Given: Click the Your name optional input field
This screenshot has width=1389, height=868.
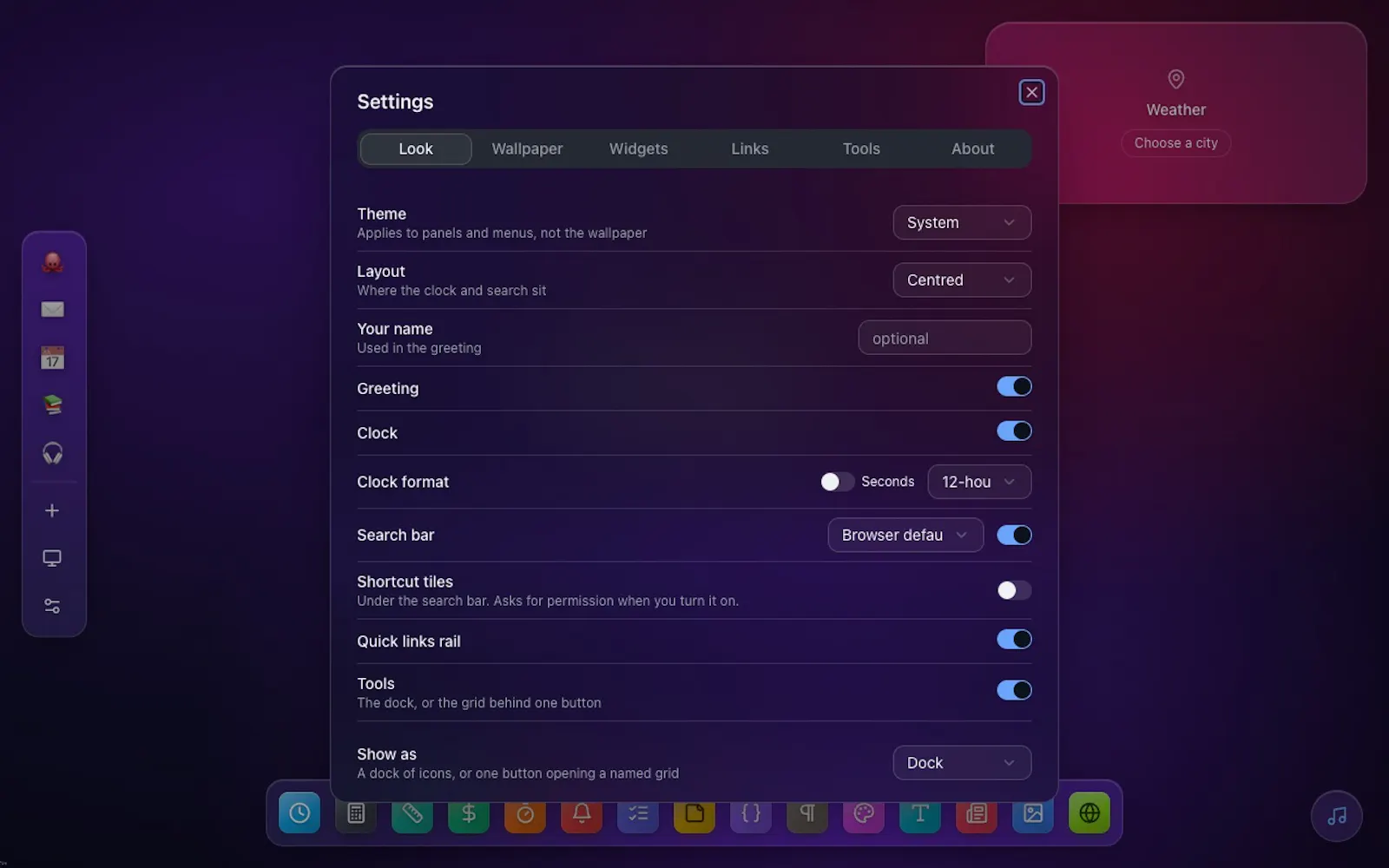Looking at the screenshot, I should pyautogui.click(x=945, y=338).
